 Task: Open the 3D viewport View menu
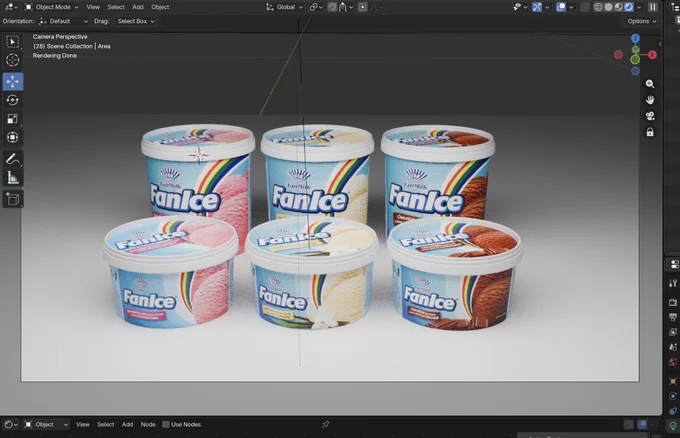coord(93,7)
